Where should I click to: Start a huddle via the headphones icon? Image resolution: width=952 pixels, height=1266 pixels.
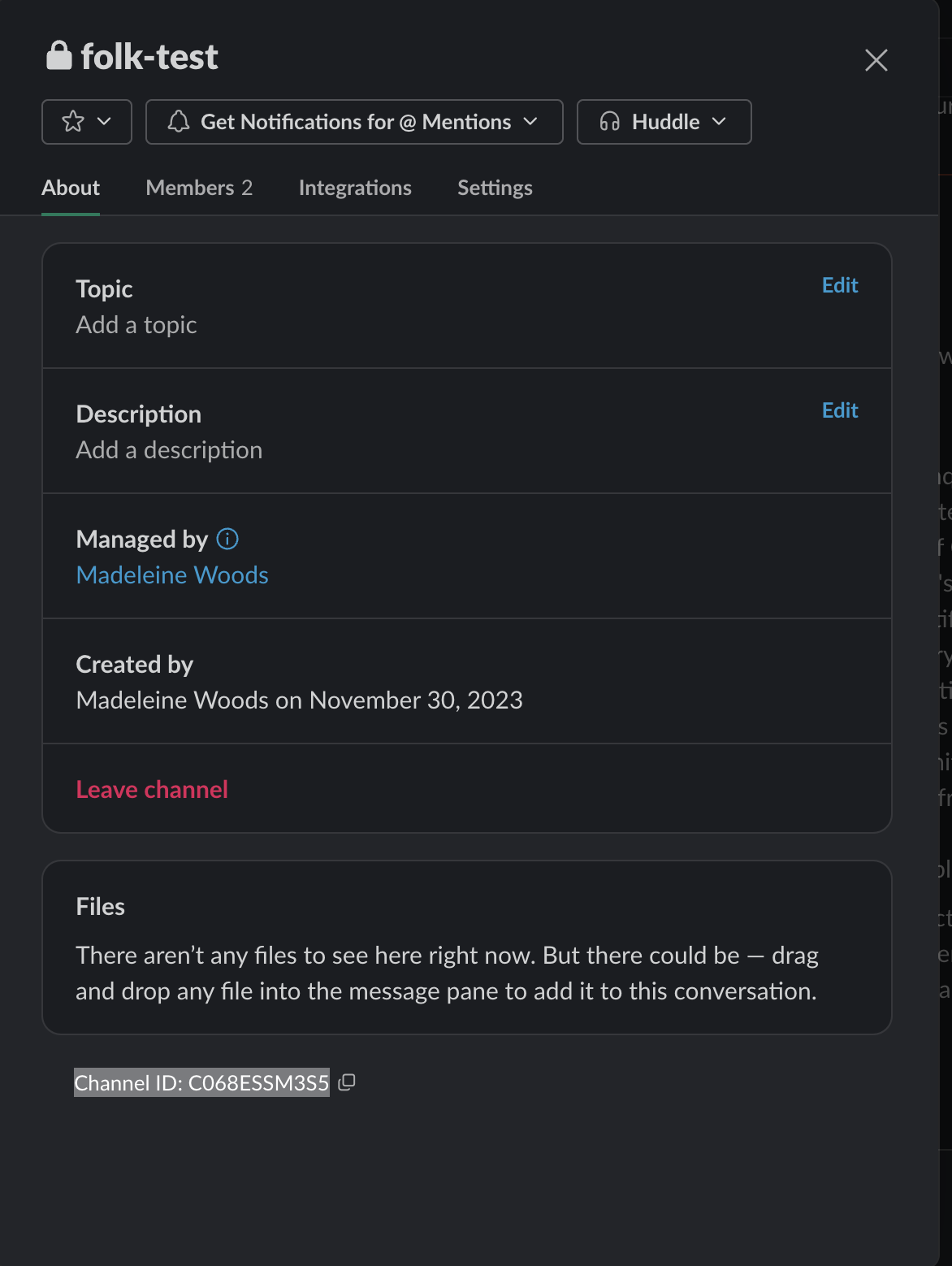pyautogui.click(x=610, y=122)
